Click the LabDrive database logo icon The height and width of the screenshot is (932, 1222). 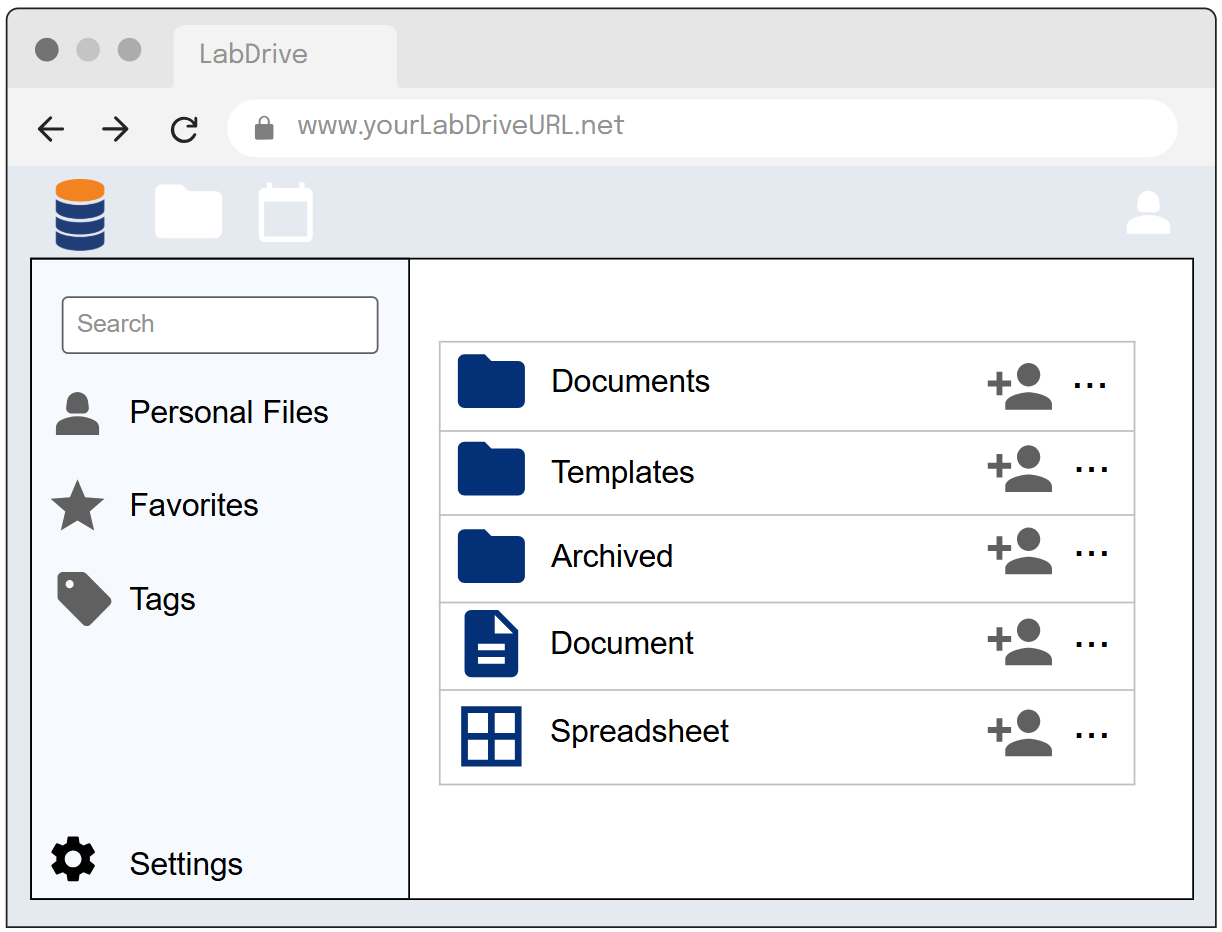click(x=80, y=214)
